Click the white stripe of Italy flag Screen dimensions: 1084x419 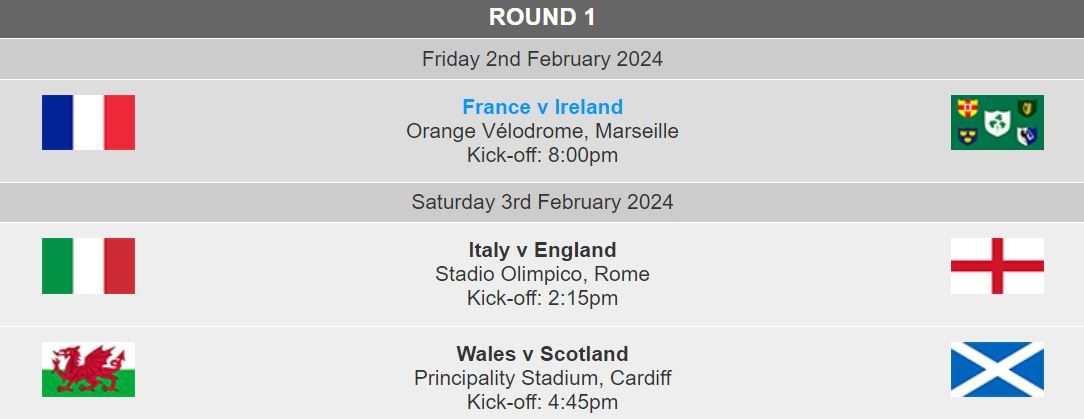point(88,266)
